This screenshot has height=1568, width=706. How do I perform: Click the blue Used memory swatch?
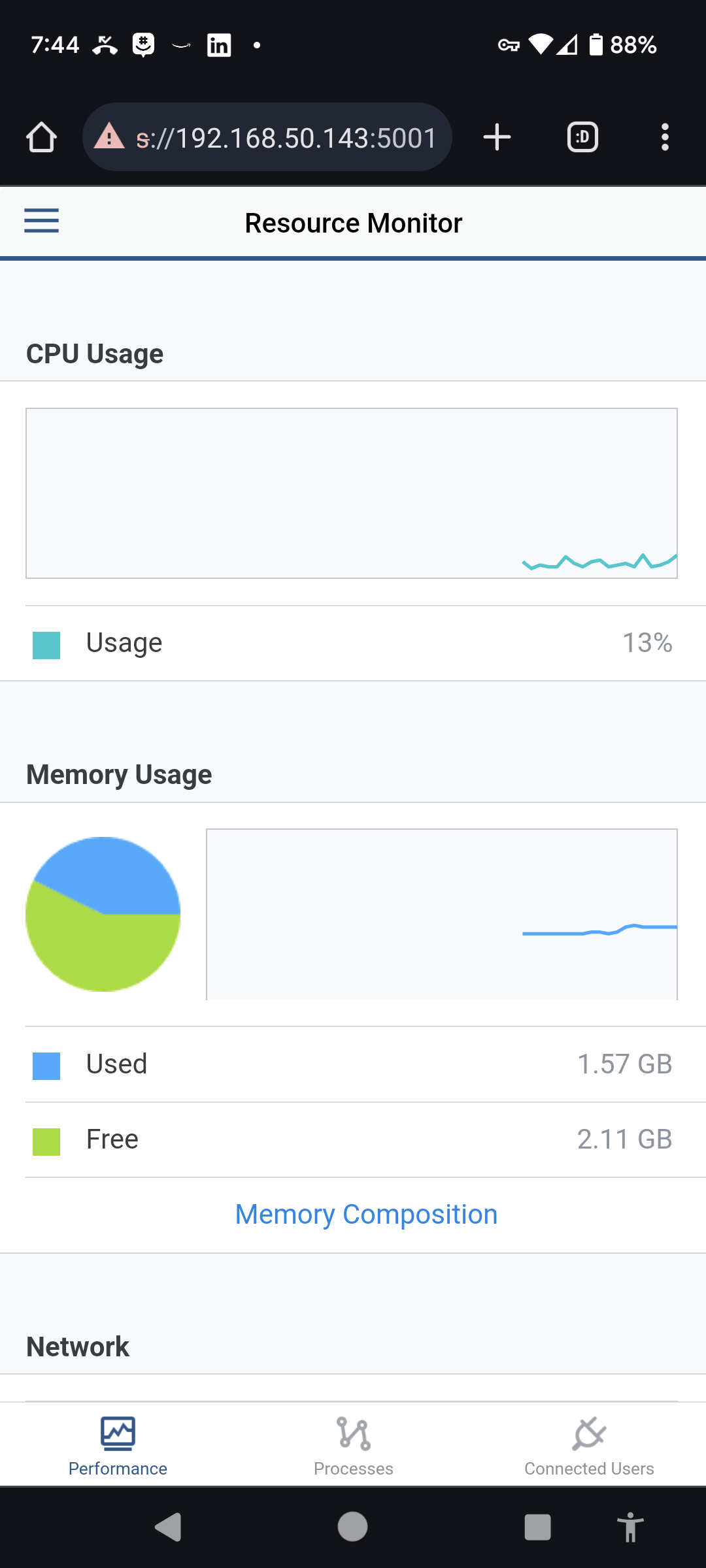coord(46,1066)
